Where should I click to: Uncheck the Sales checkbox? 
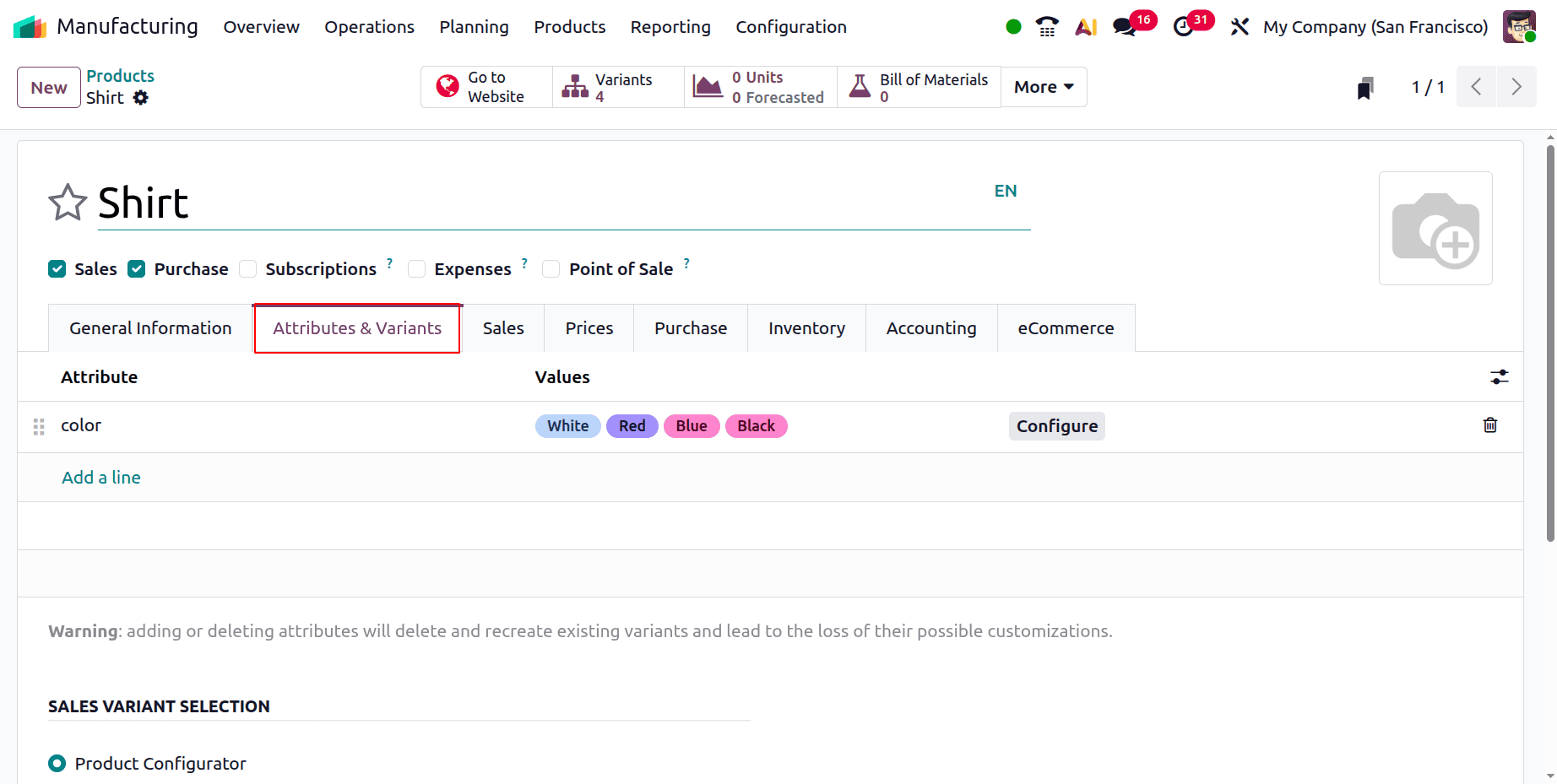(x=57, y=269)
